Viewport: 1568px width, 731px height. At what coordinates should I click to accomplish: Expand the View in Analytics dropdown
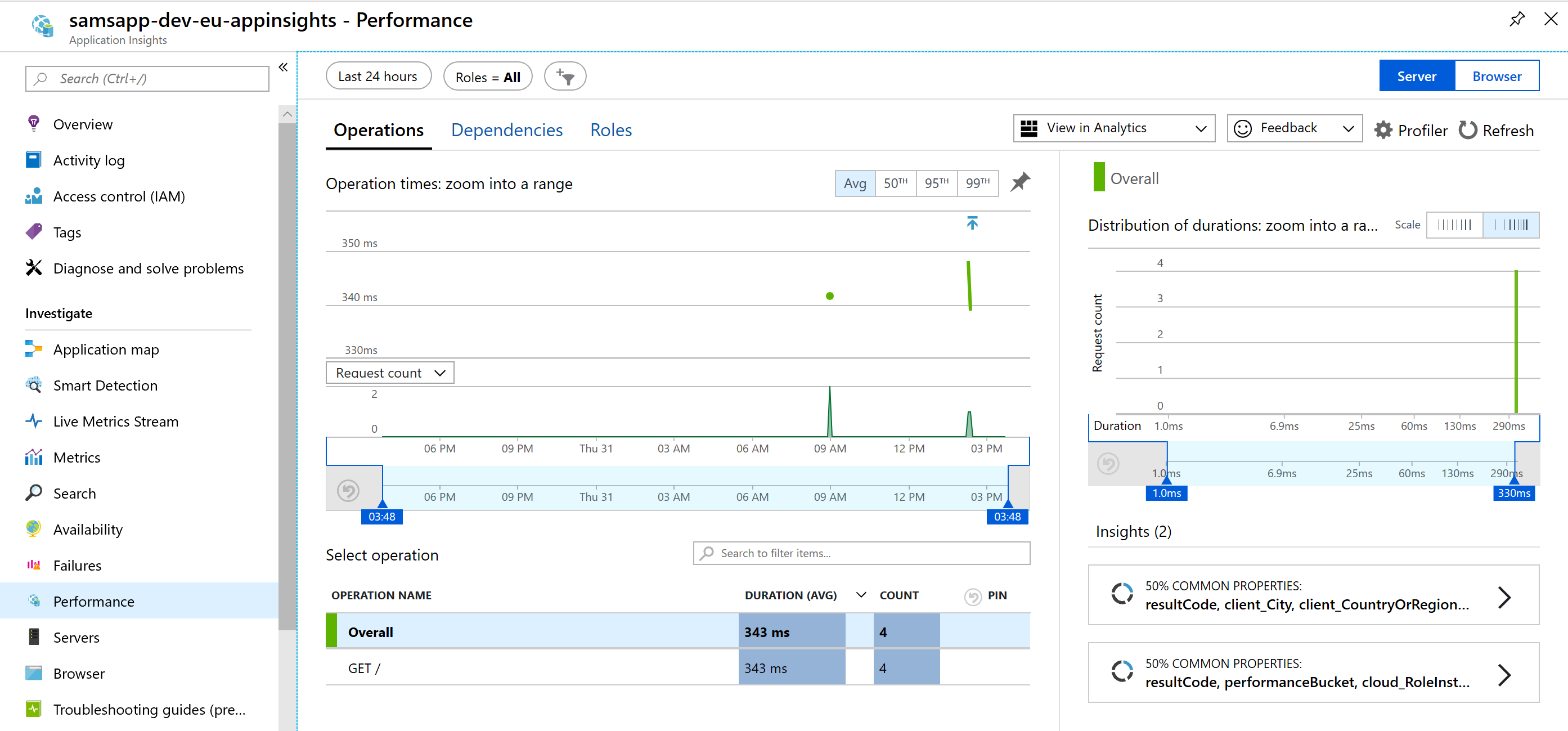coord(1113,128)
